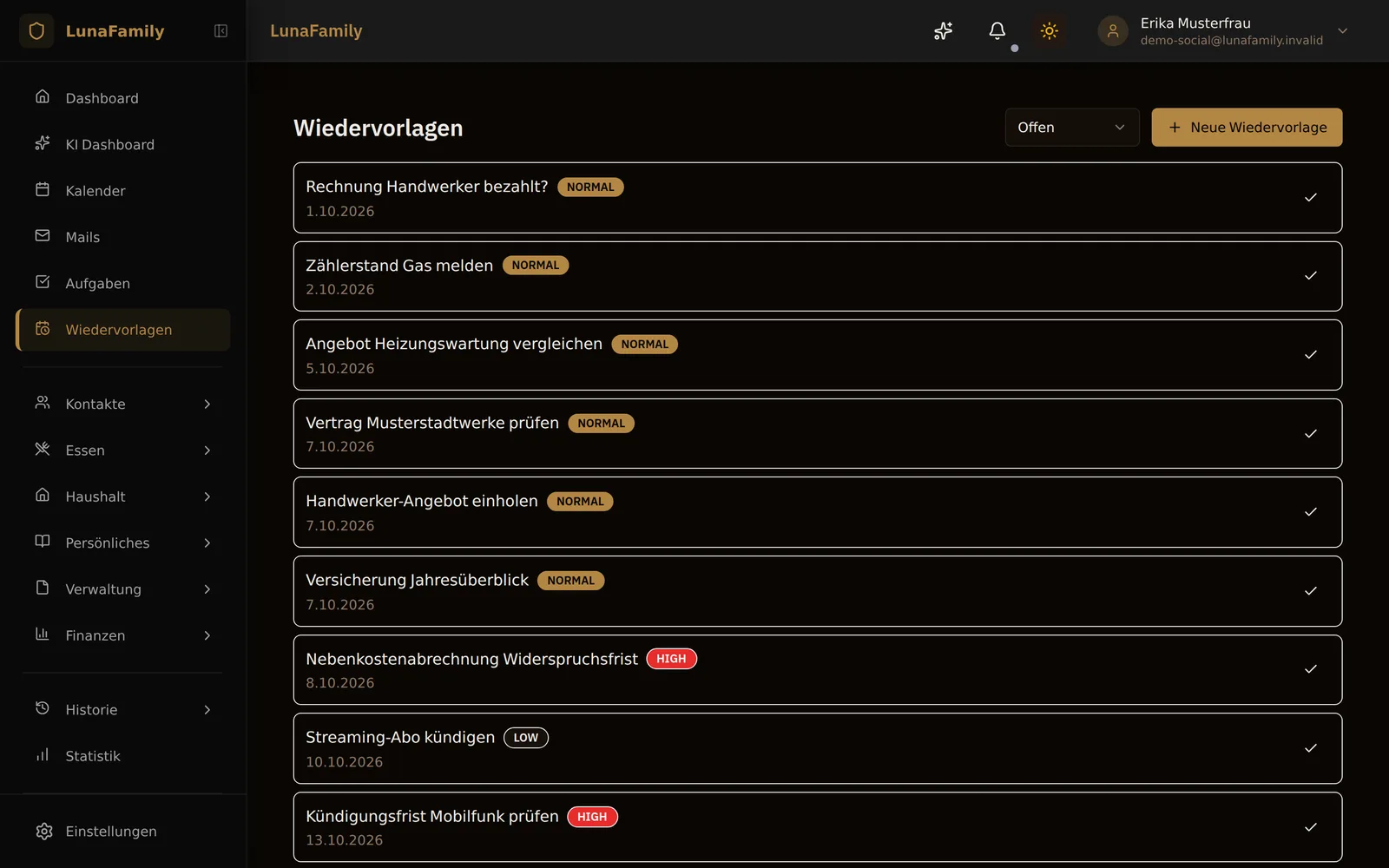1389x868 pixels.
Task: Open the Kalender calendar icon
Action: (43, 190)
